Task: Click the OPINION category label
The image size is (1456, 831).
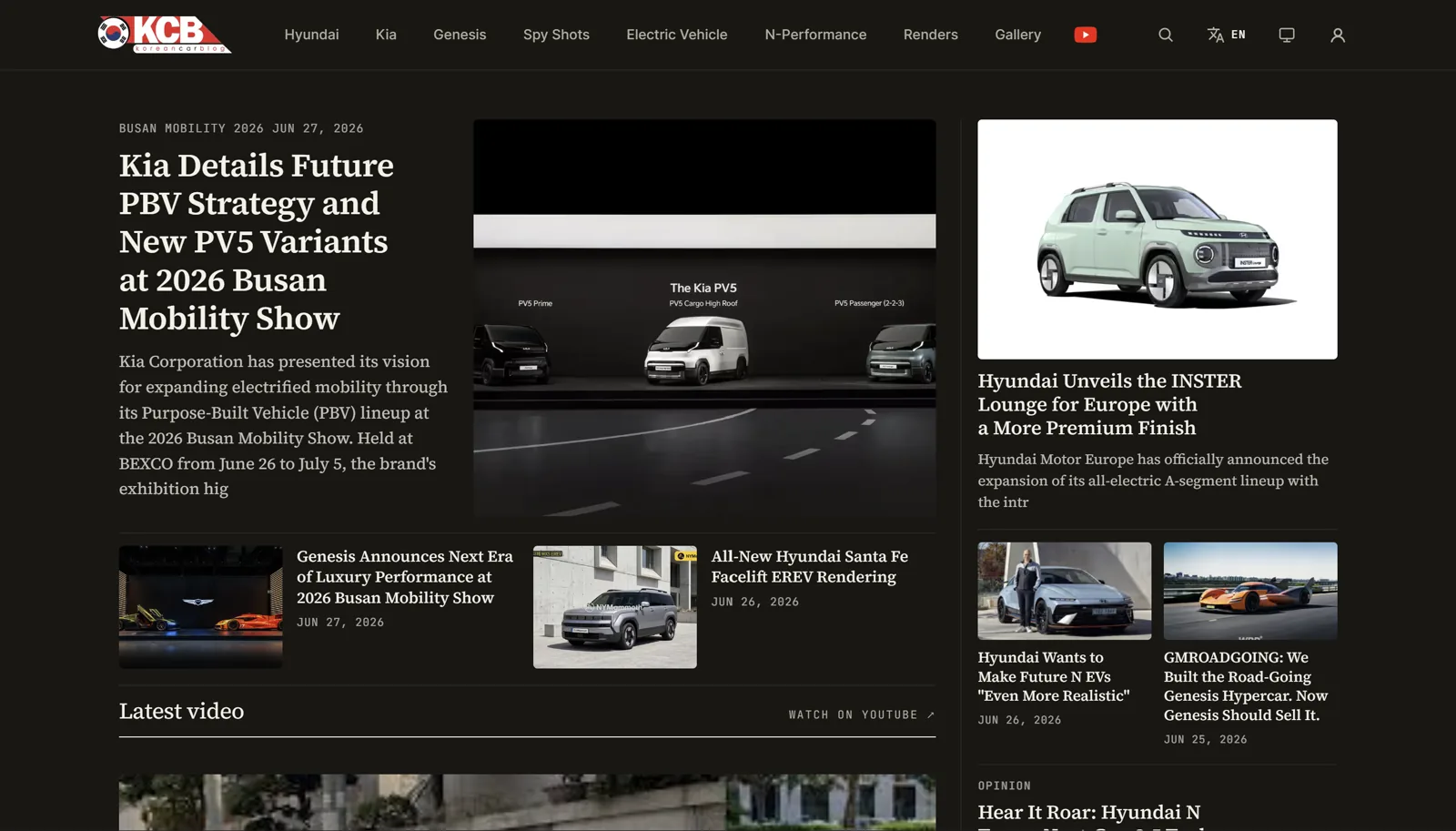Action: click(1004, 785)
